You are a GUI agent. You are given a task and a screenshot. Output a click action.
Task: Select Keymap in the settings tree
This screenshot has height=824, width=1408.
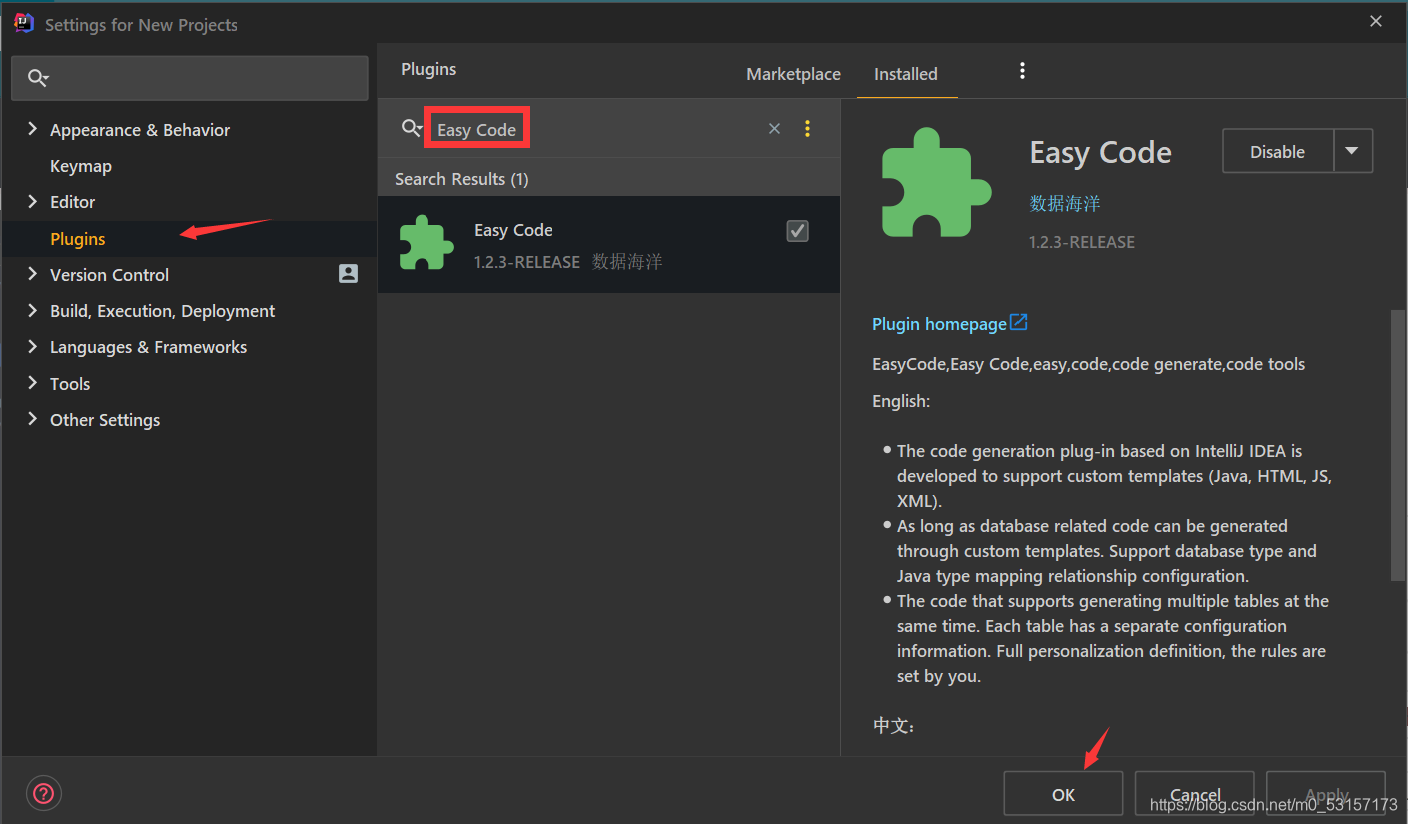81,166
